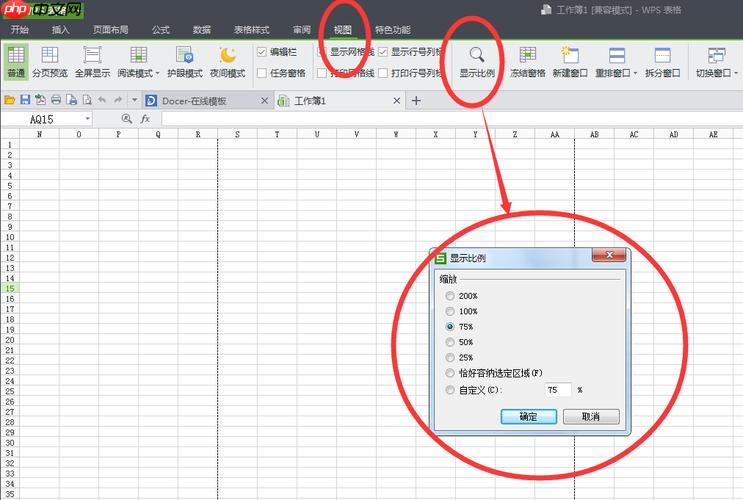Click 重排窗口 arrange windows icon

click(616, 55)
